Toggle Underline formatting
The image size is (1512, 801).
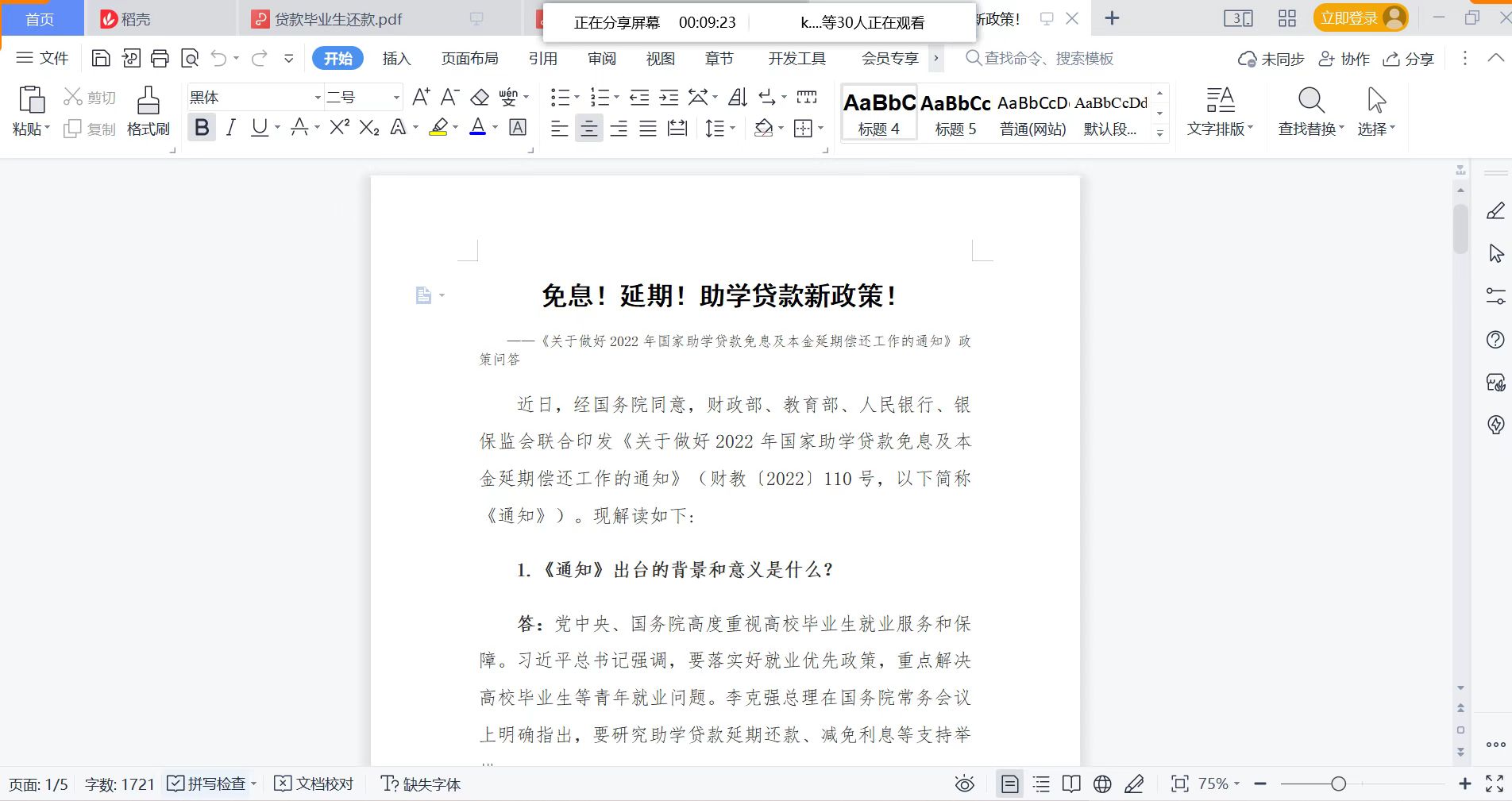(260, 127)
